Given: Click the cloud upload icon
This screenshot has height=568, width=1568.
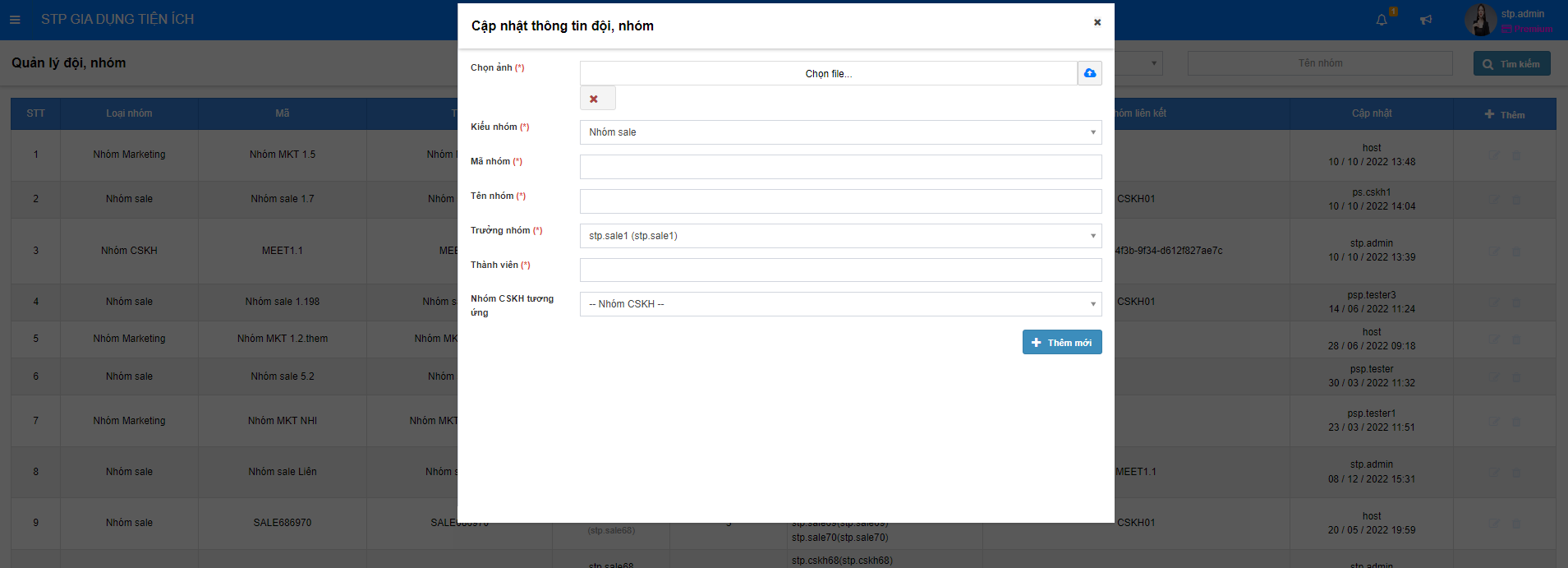Looking at the screenshot, I should (x=1089, y=73).
